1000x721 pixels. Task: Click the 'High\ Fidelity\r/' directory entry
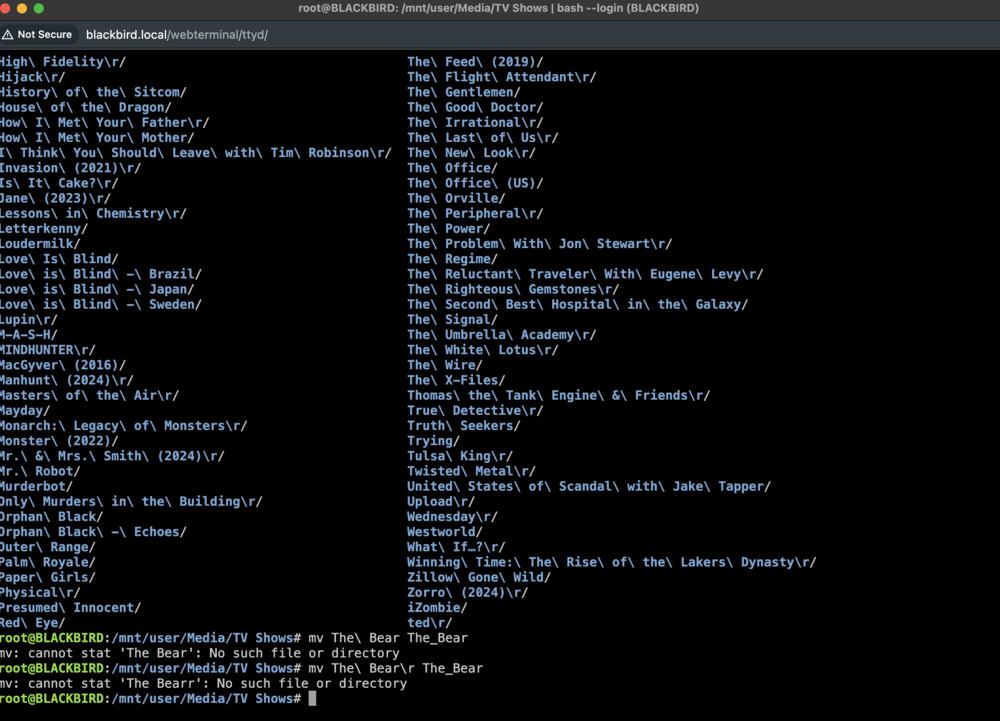click(62, 62)
